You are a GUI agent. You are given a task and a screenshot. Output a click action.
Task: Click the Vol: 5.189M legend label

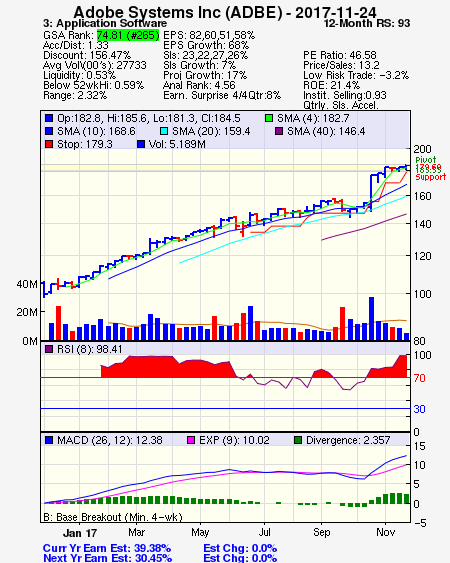coord(177,144)
